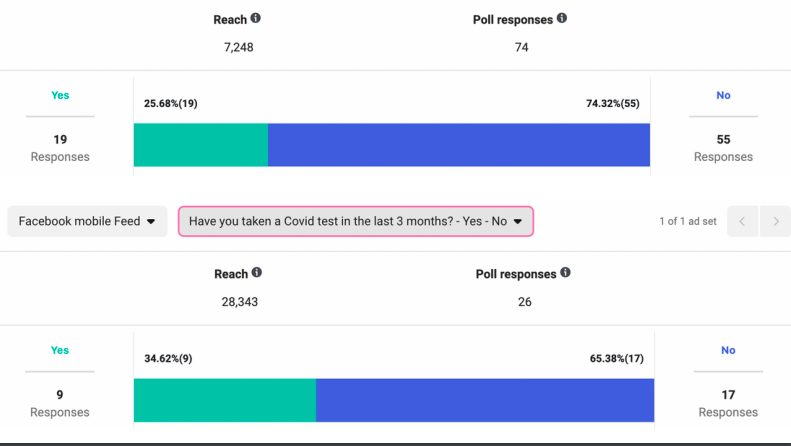This screenshot has width=791, height=446.
Task: Click the 28,343 reach value
Action: (x=238, y=302)
